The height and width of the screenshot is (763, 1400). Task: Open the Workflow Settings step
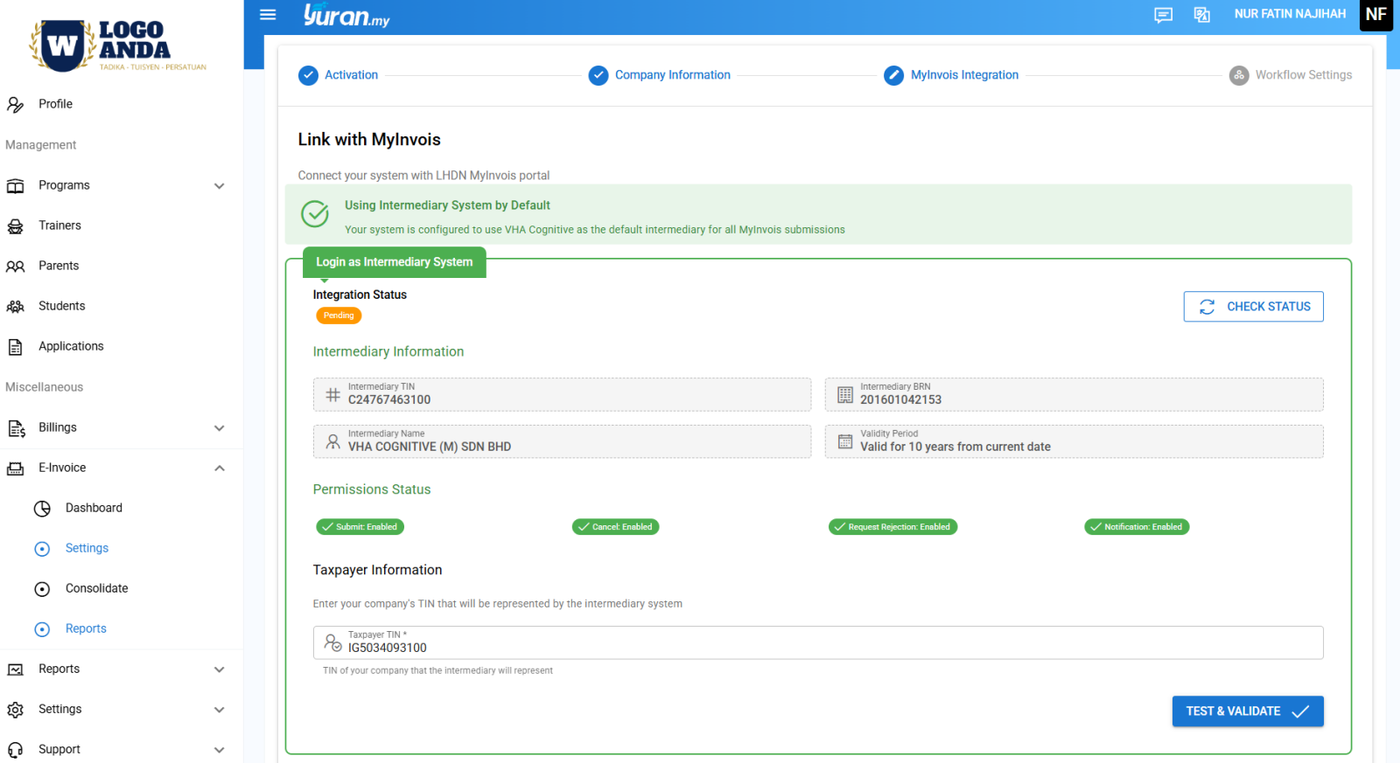tap(1290, 75)
